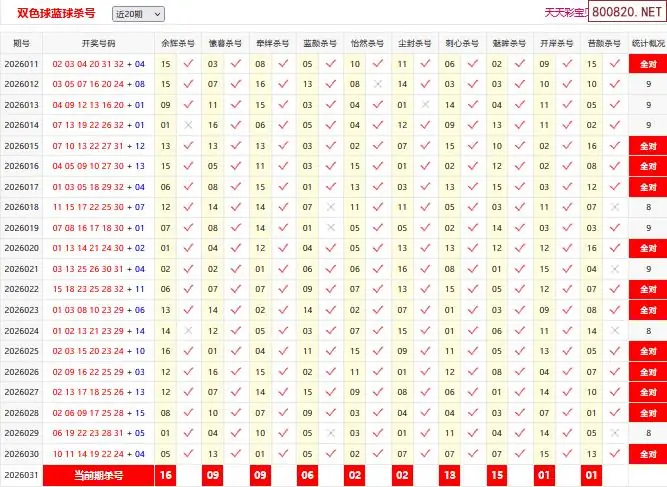Click the X mark in 余辉杀号 for 2026024
The width and height of the screenshot is (667, 487).
click(x=188, y=331)
